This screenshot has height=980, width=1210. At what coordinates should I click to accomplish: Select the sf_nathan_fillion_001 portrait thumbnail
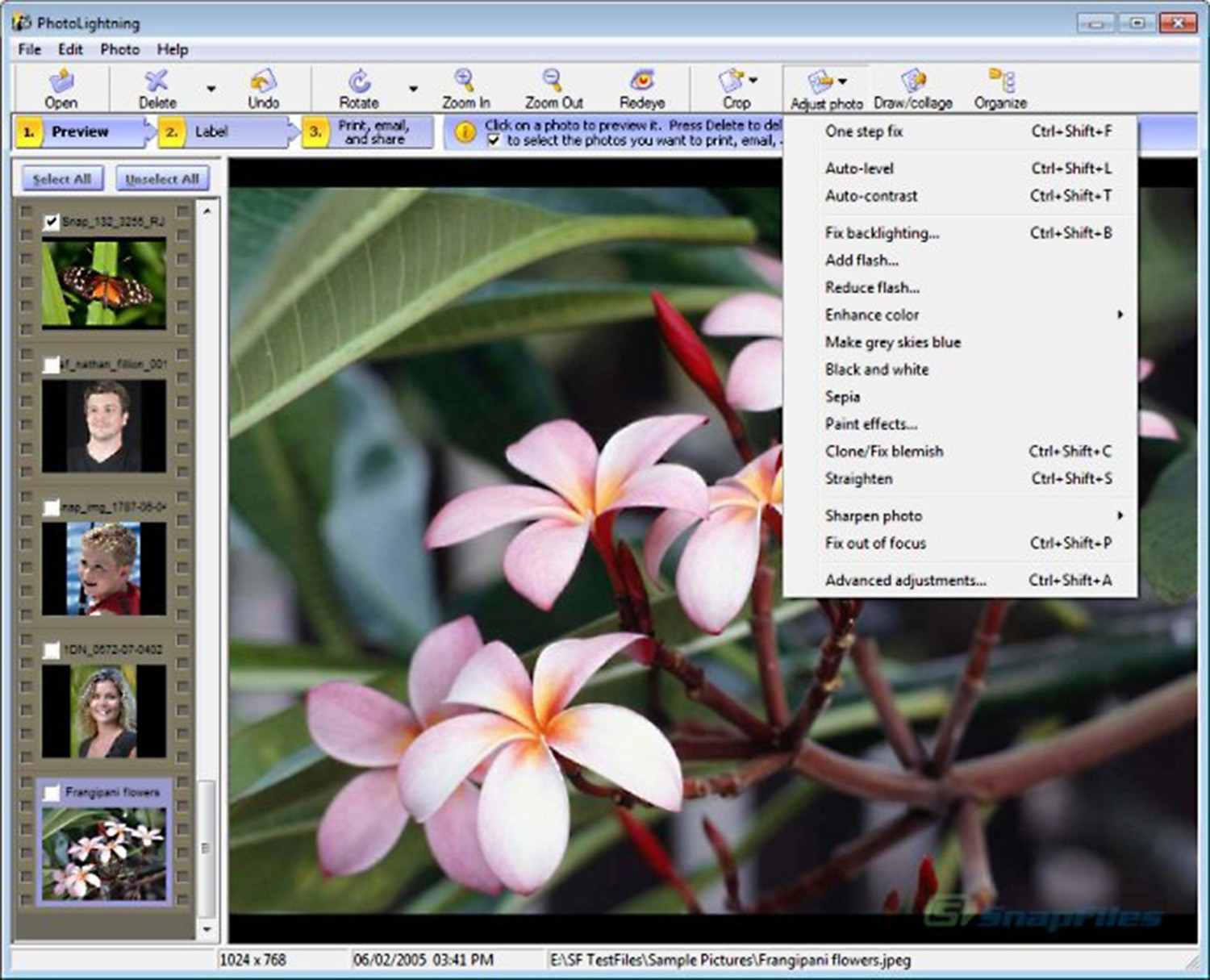[104, 426]
